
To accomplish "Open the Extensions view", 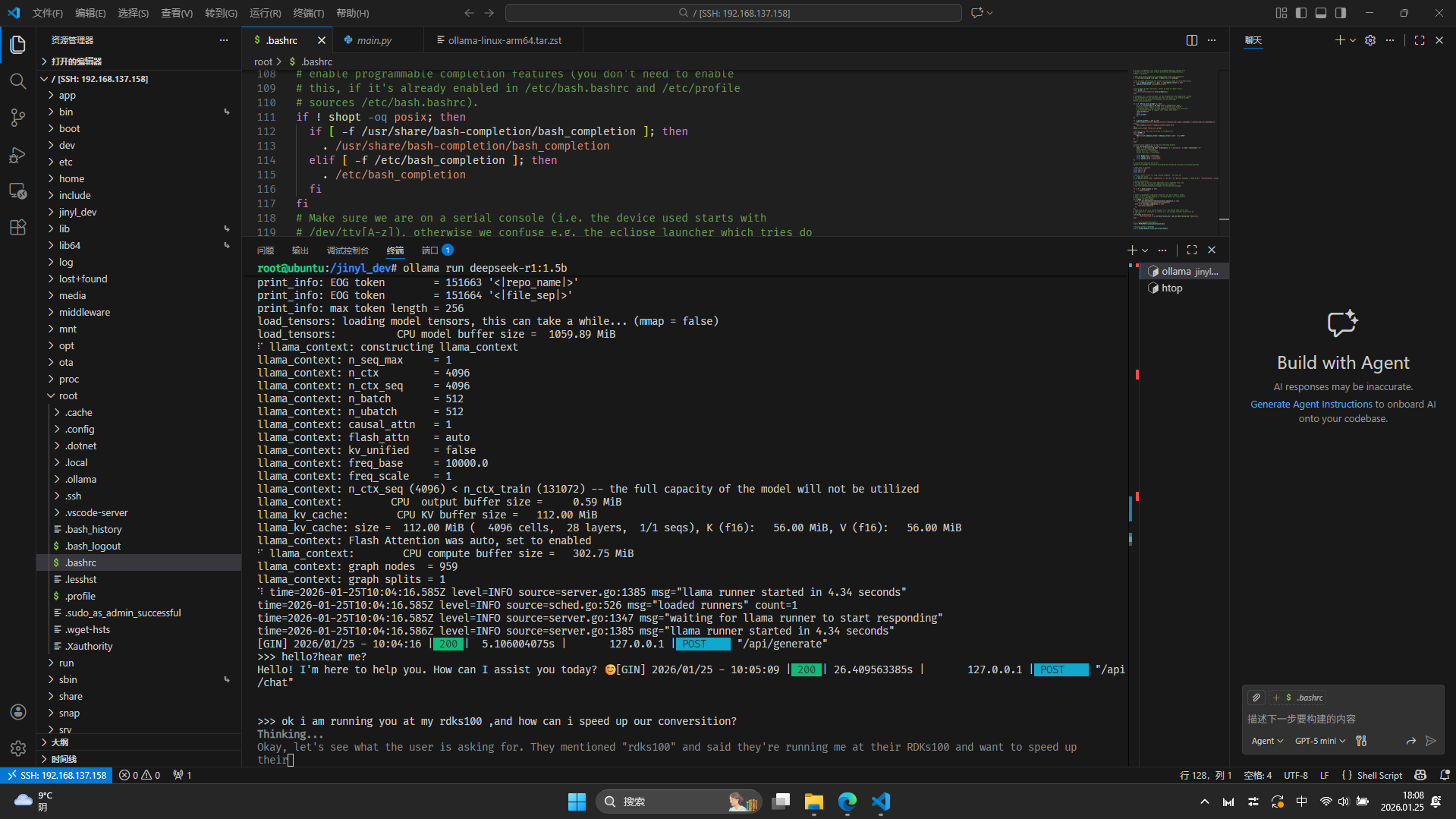I will click(18, 227).
